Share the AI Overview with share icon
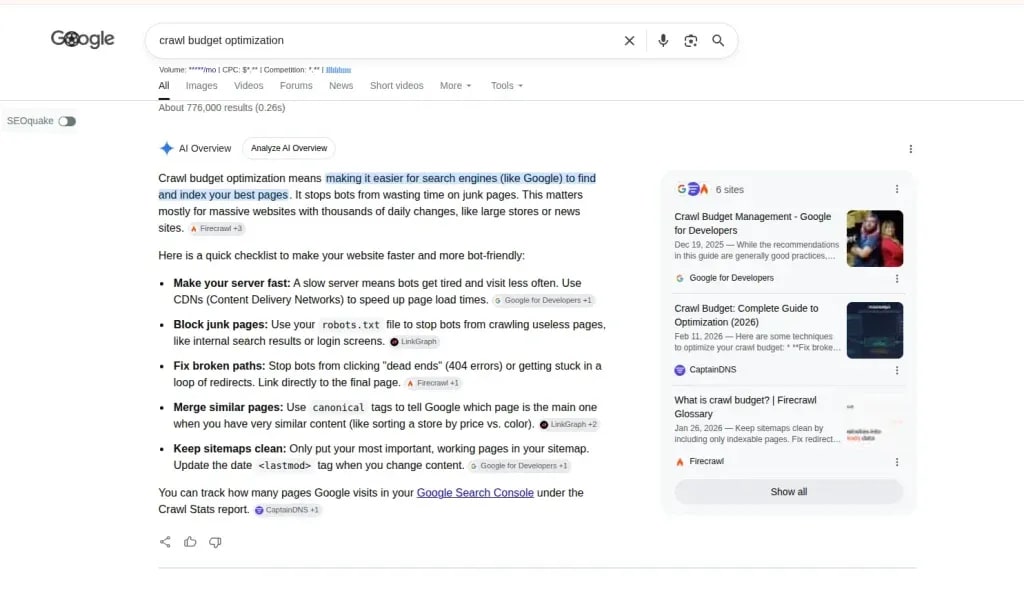This screenshot has width=1024, height=589. click(165, 542)
